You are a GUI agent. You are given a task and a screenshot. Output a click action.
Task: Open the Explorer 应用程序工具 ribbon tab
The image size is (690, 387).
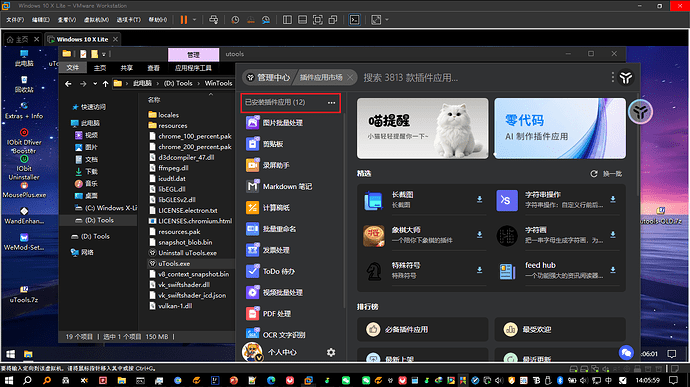point(193,68)
